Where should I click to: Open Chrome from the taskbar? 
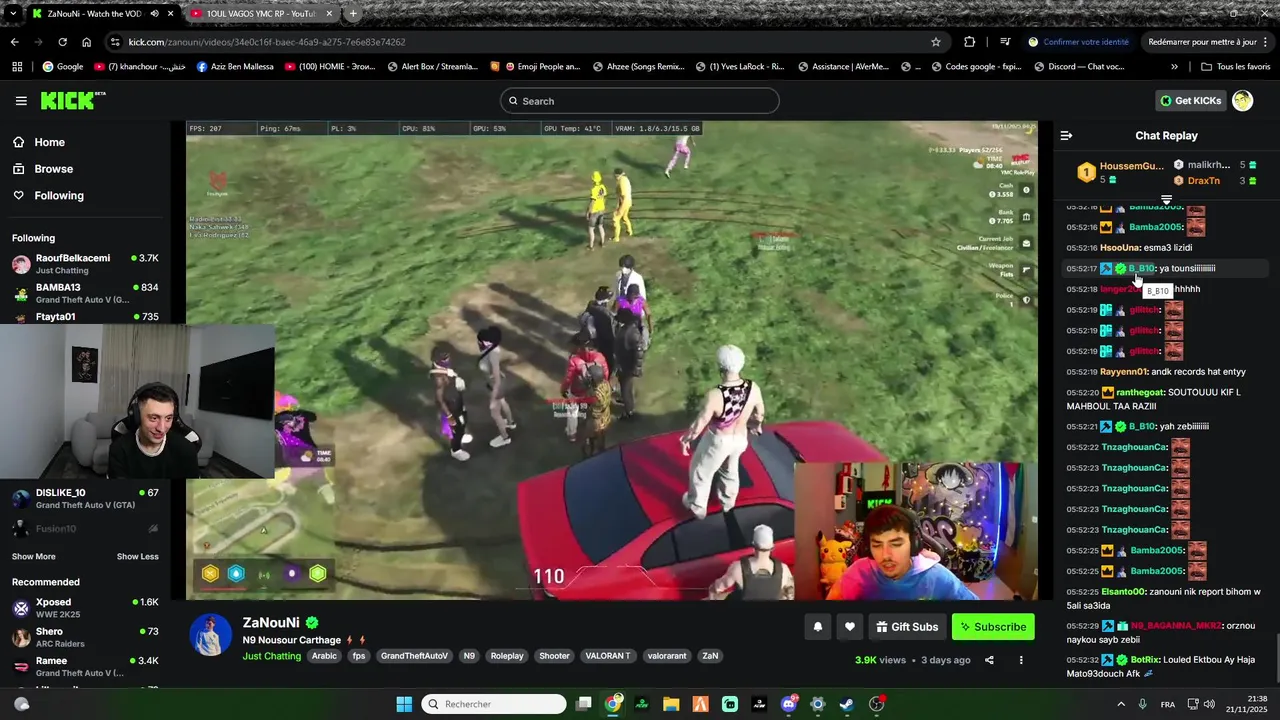pyautogui.click(x=613, y=704)
